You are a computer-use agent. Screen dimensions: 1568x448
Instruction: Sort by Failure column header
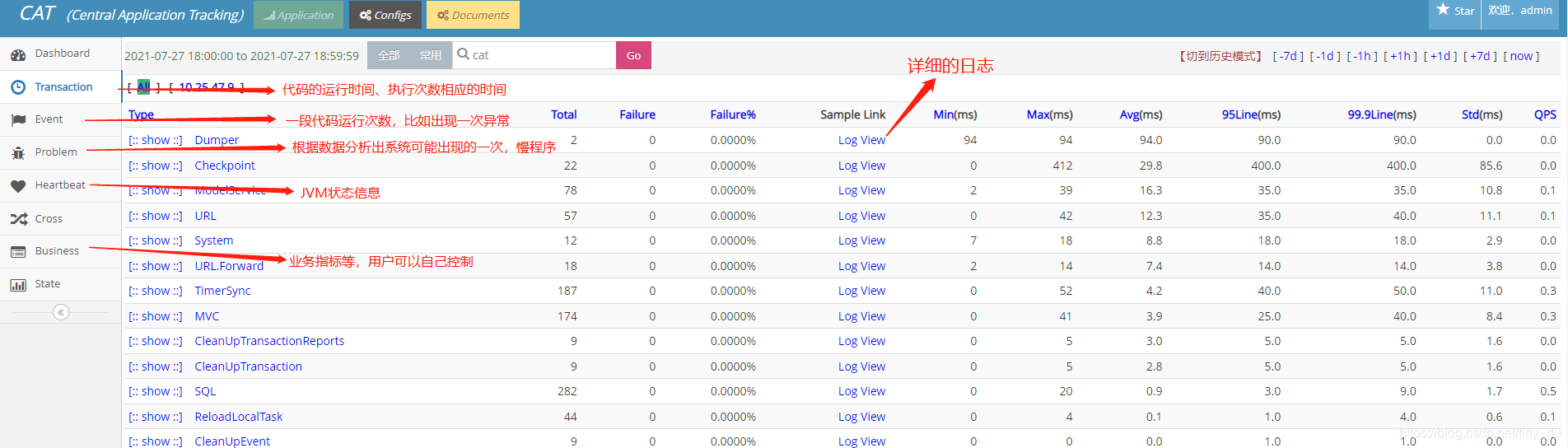point(637,114)
